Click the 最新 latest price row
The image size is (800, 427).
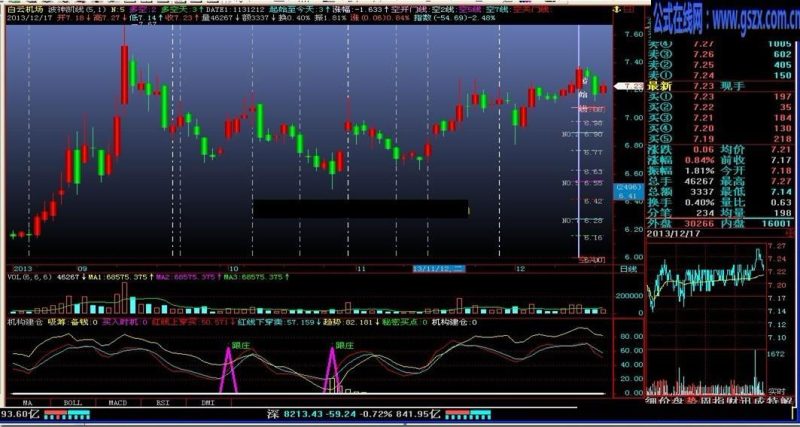[720, 86]
